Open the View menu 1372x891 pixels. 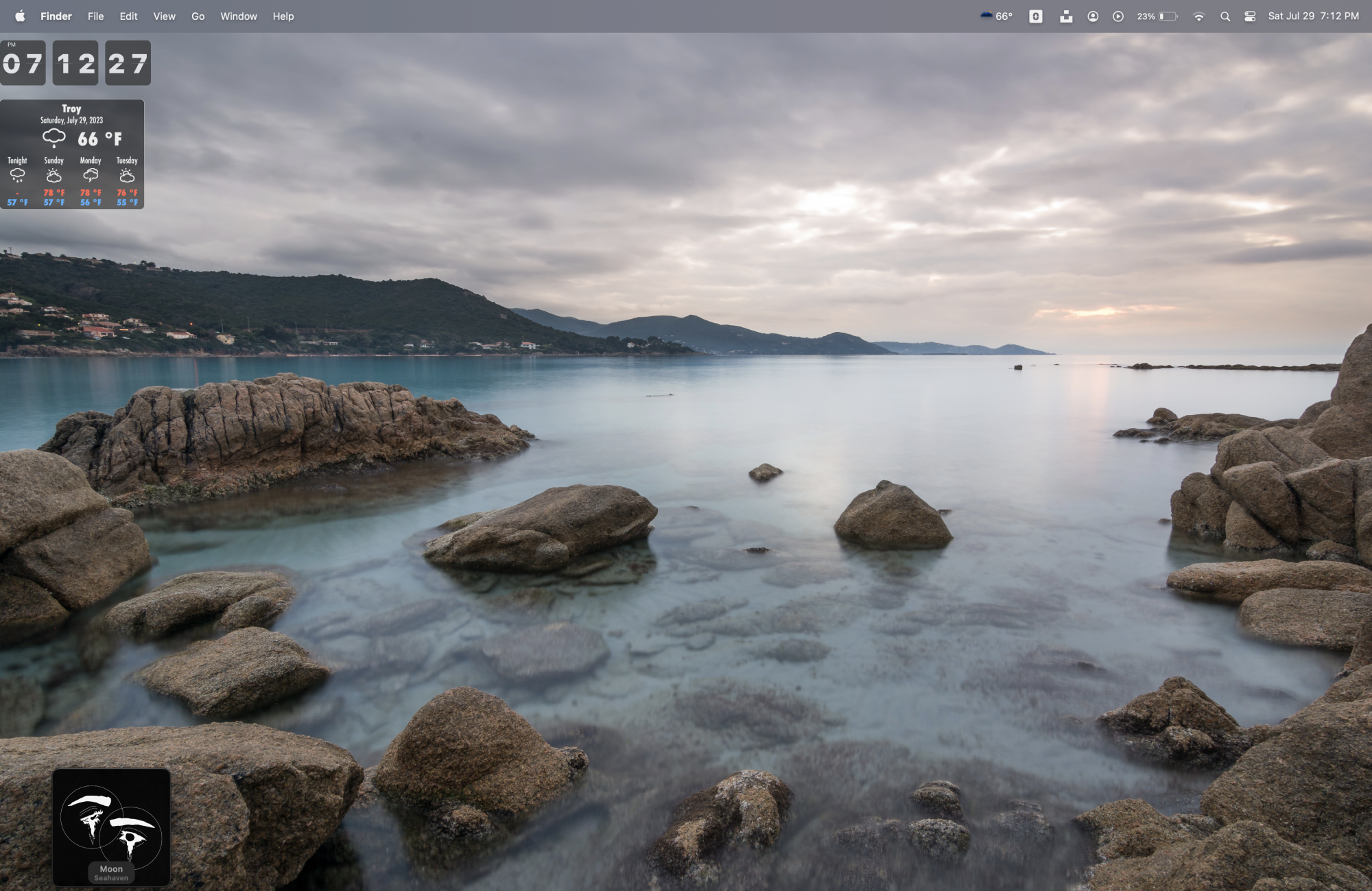[x=164, y=16]
